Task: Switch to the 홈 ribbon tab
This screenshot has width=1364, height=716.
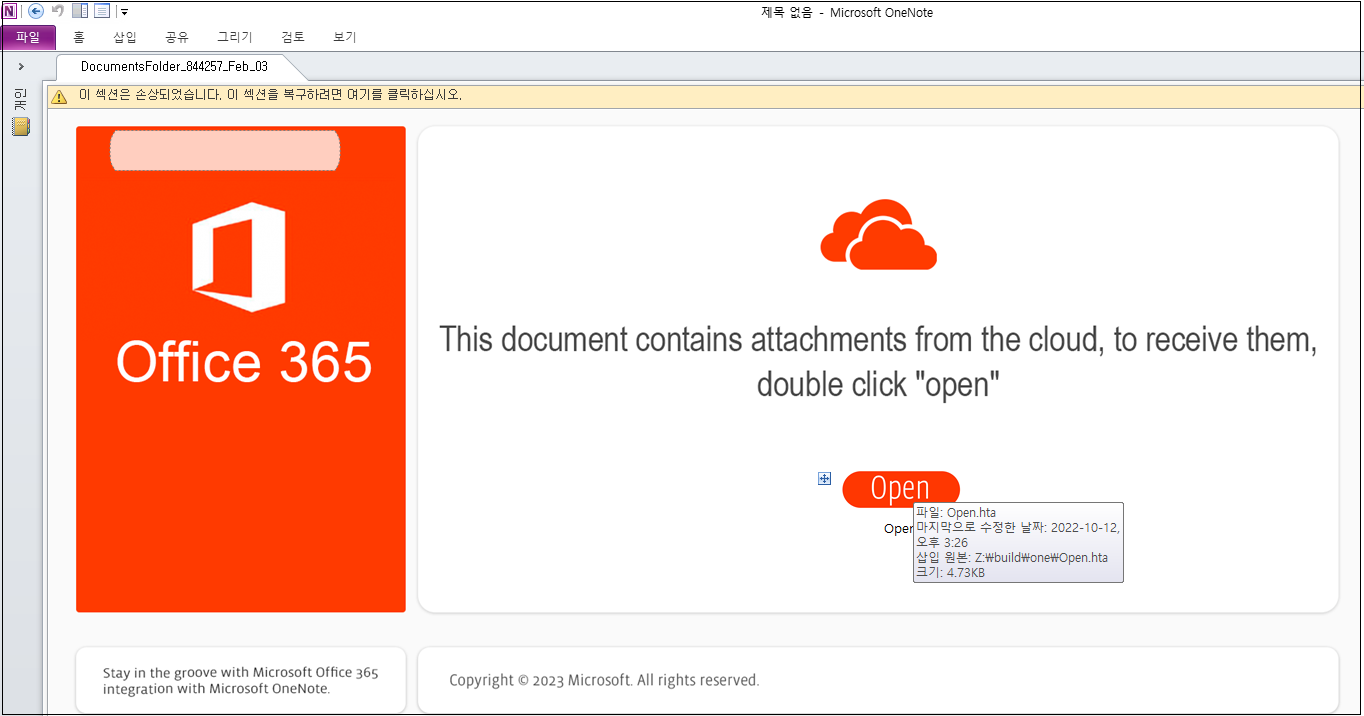Action: 79,37
